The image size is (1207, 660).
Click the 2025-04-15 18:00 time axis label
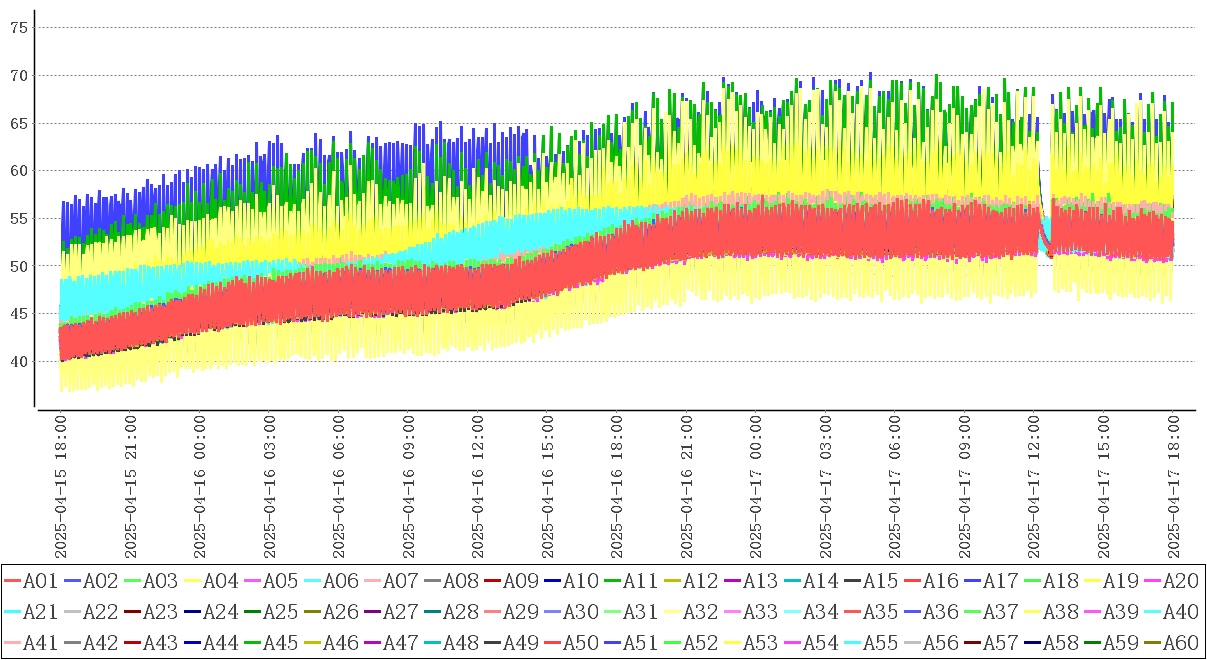(x=60, y=488)
